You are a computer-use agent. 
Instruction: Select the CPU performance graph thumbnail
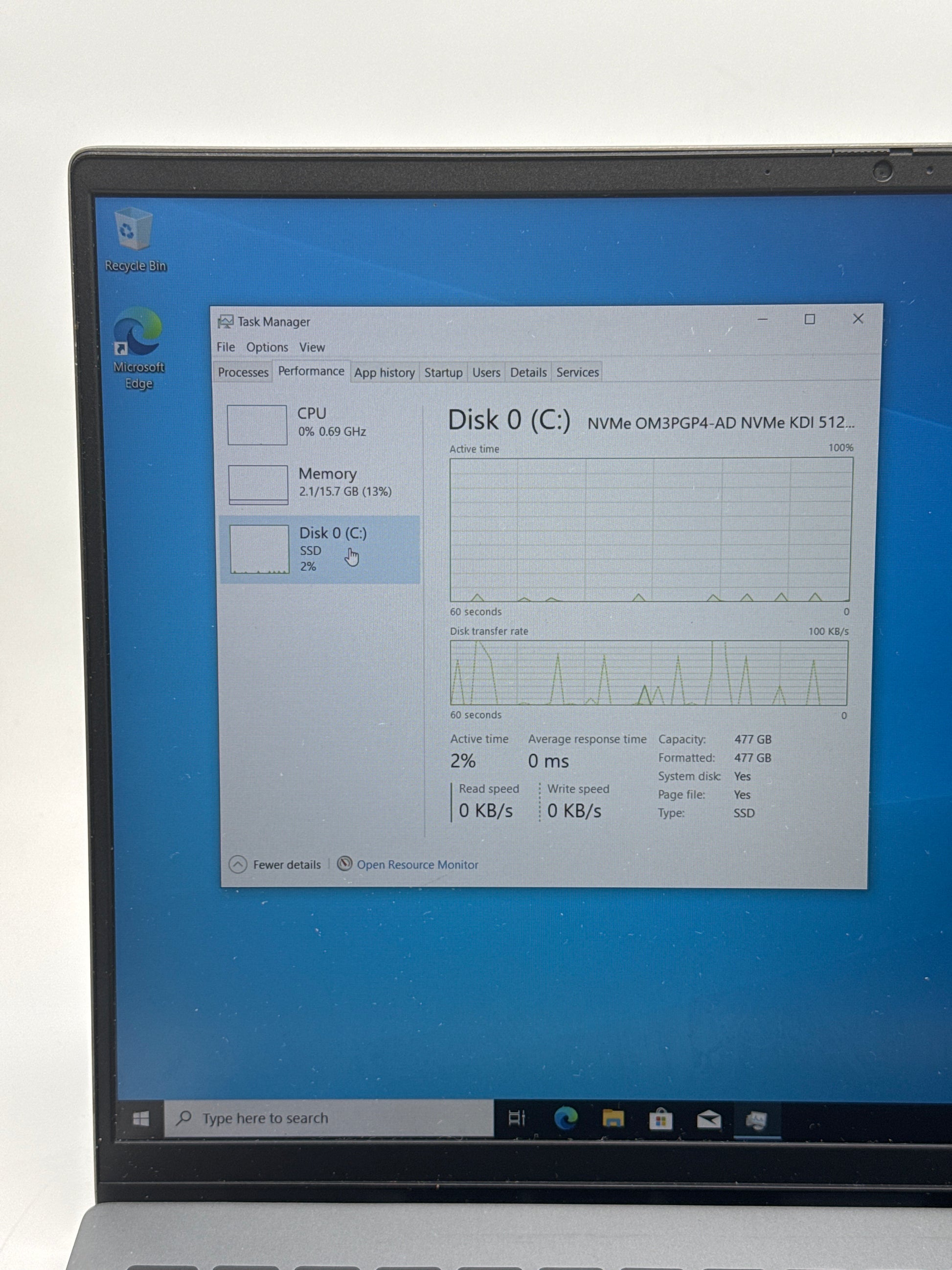pyautogui.click(x=257, y=425)
